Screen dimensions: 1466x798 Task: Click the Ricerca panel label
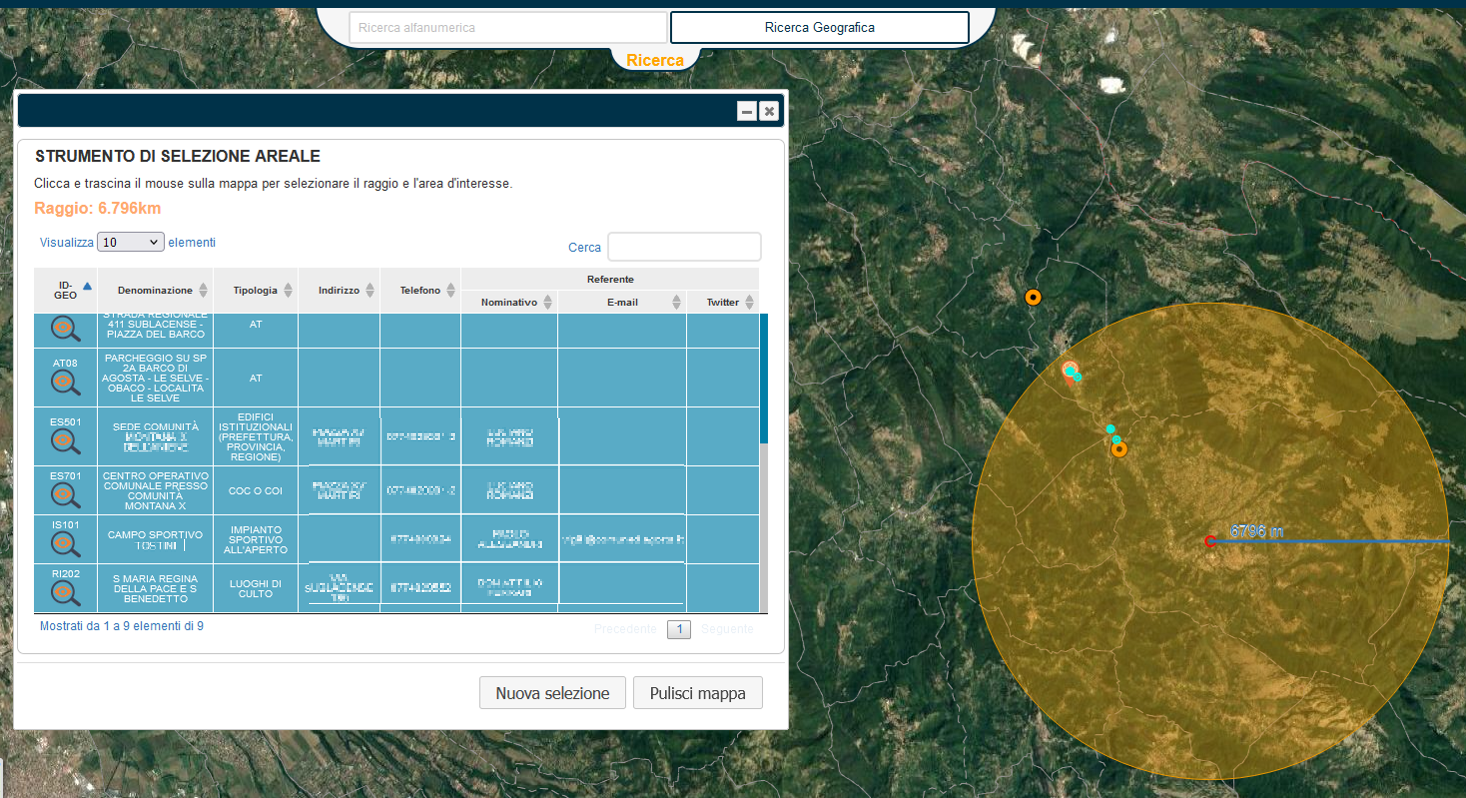coord(655,61)
